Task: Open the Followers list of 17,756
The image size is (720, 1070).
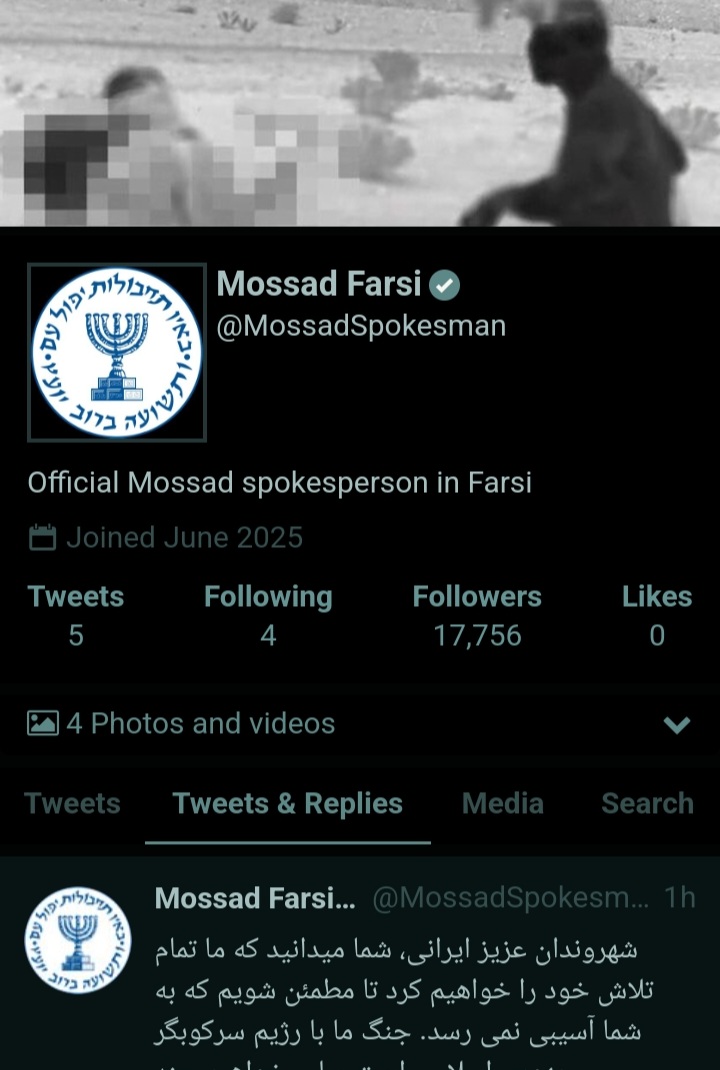Action: click(x=477, y=616)
